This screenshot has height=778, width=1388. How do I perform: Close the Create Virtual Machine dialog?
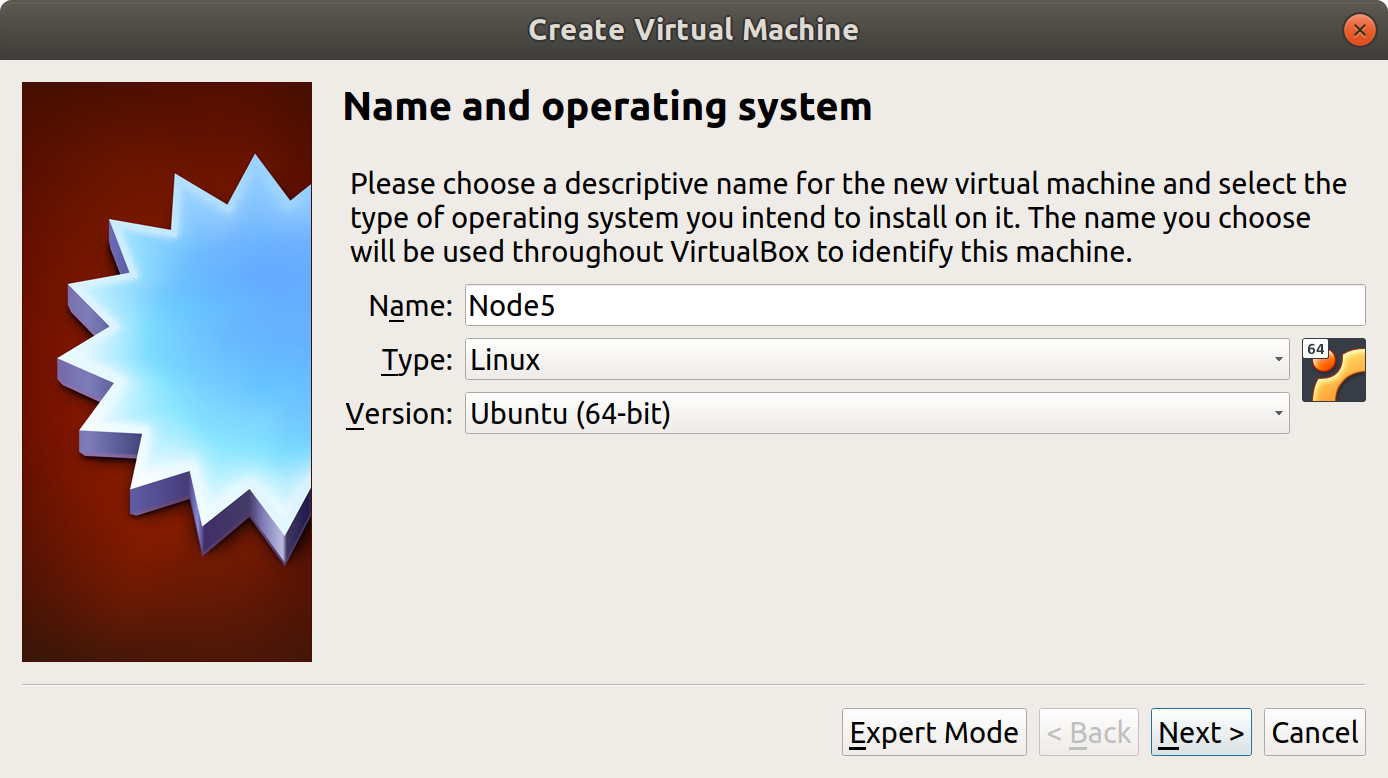point(1358,30)
